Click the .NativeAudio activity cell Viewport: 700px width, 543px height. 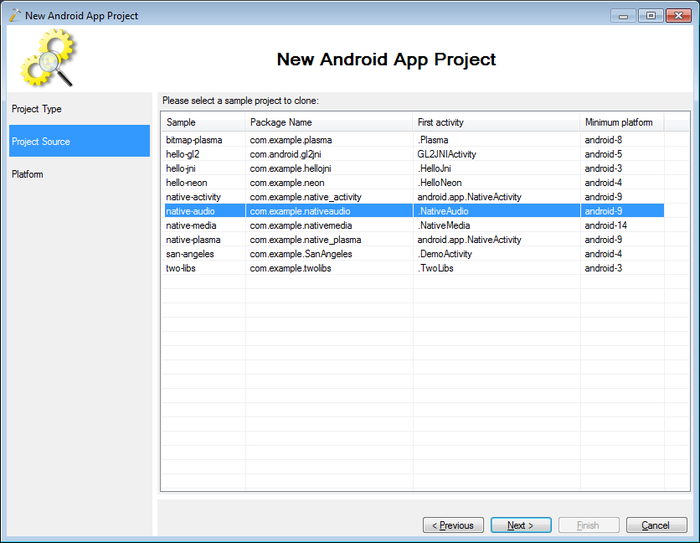[443, 211]
